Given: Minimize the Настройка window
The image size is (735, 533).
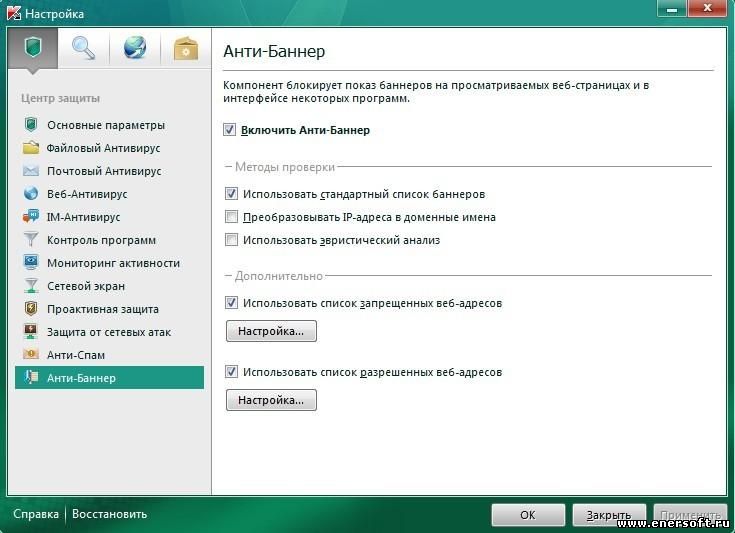Looking at the screenshot, I should (671, 8).
